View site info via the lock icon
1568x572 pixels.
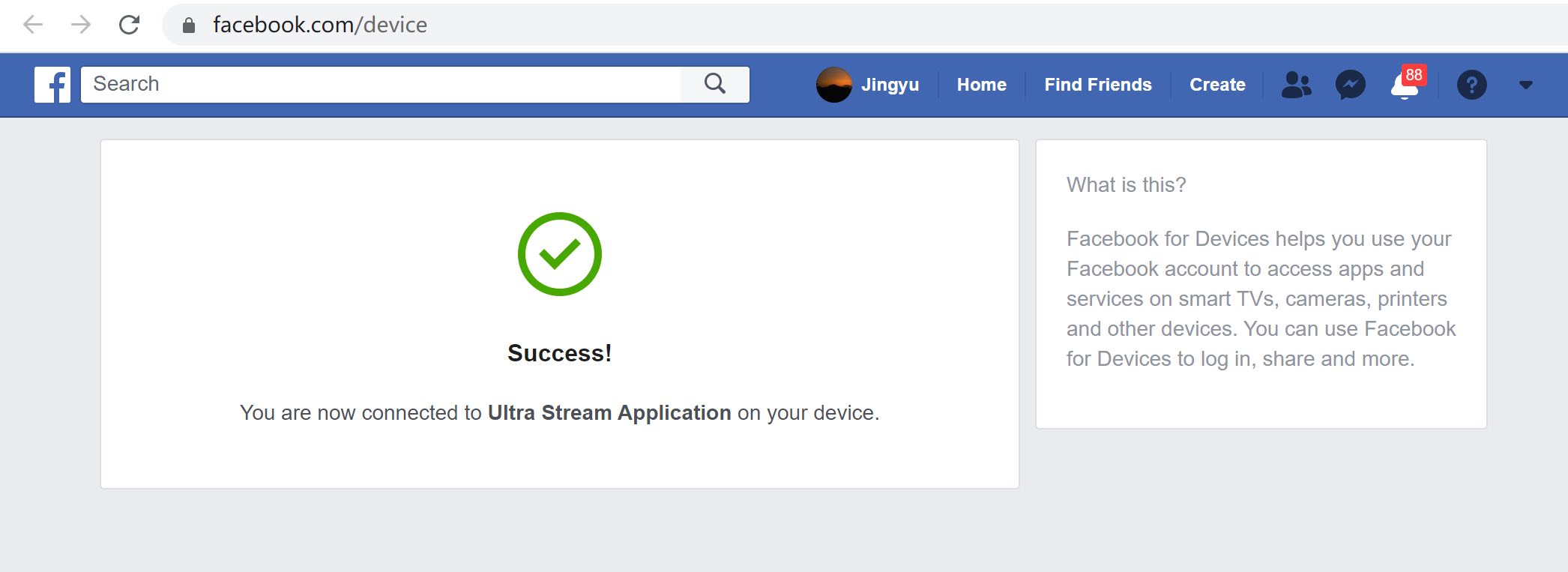tap(189, 25)
